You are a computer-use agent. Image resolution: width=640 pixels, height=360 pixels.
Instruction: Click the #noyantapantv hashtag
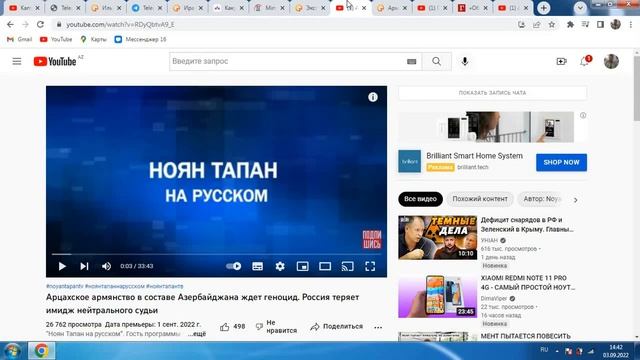tap(64, 286)
